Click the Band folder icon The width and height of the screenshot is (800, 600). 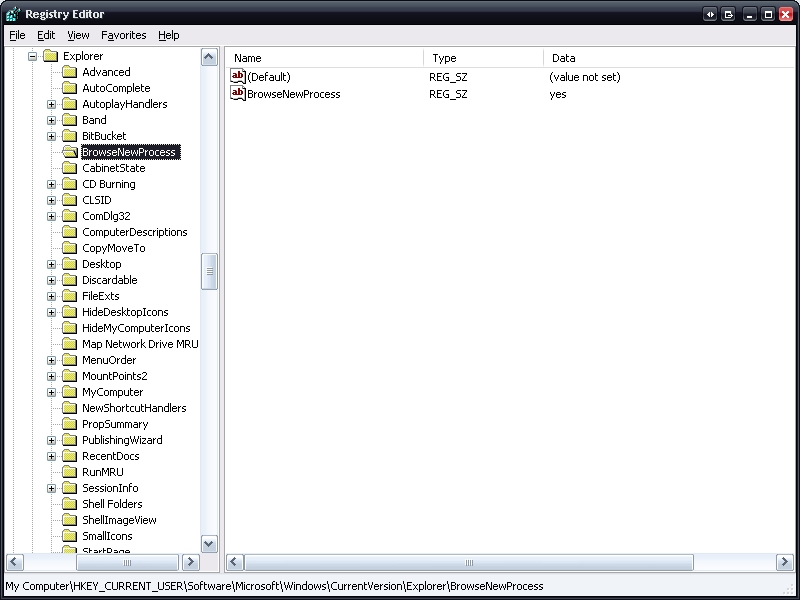pyautogui.click(x=69, y=120)
